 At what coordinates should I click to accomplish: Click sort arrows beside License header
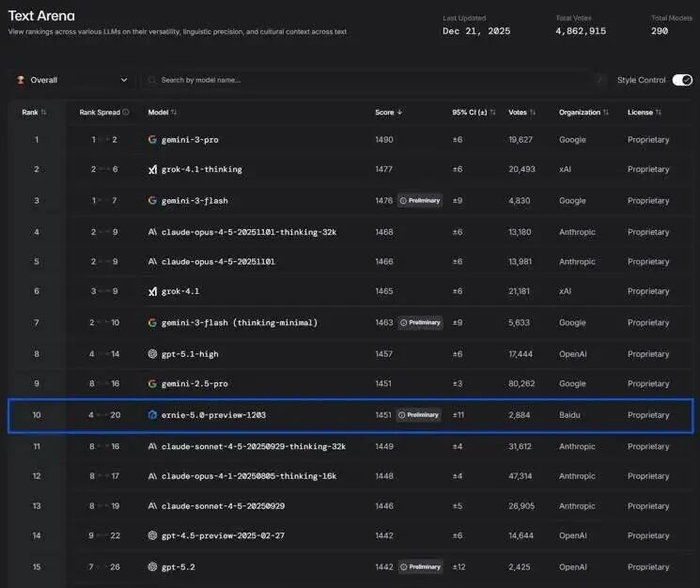[658, 112]
